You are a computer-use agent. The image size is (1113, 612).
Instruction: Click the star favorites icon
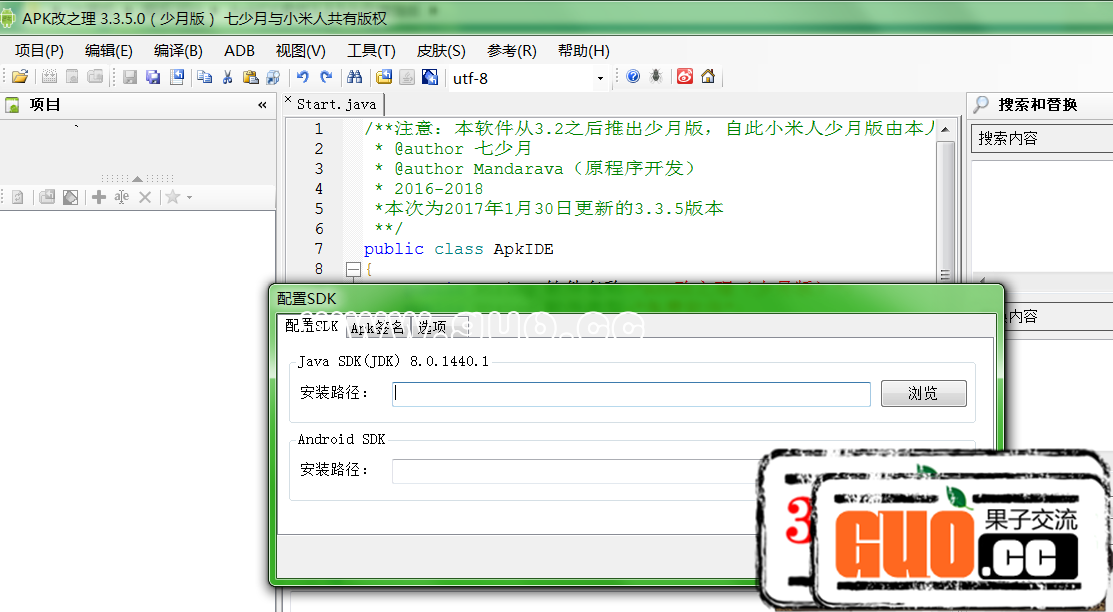[x=172, y=197]
